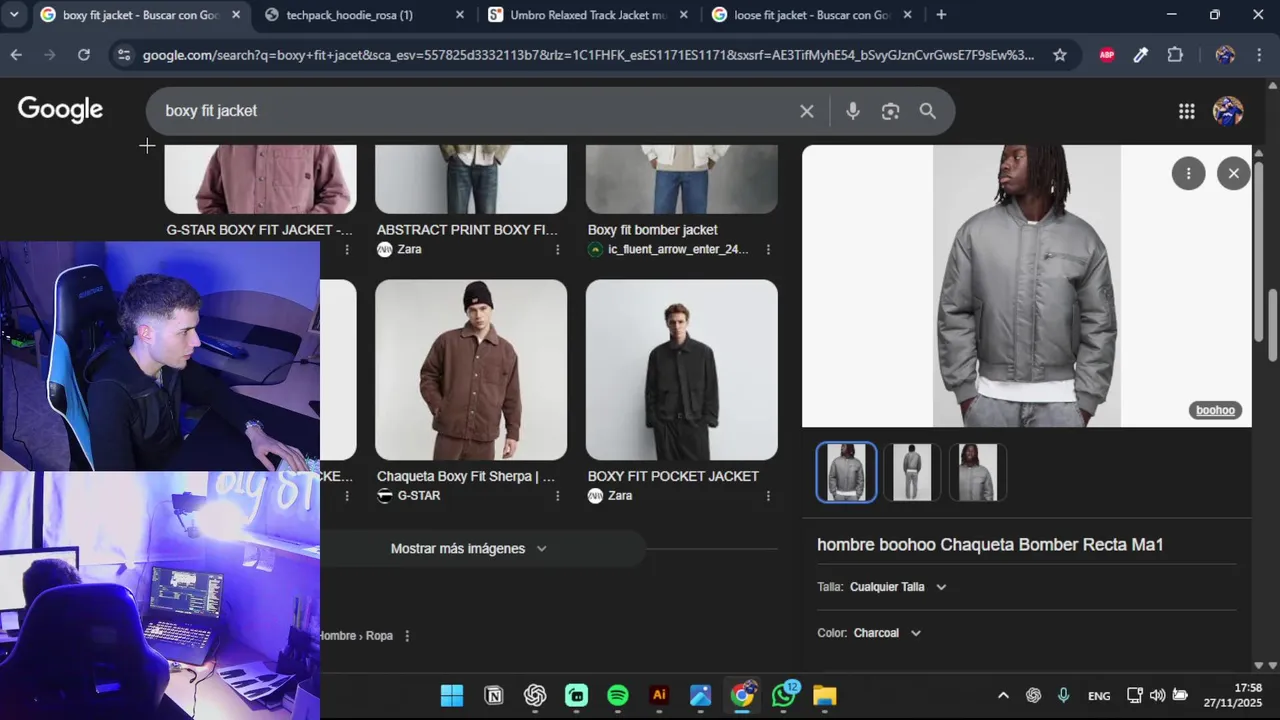Switch to loose fit jacket search tab
The height and width of the screenshot is (720, 1280).
click(811, 15)
